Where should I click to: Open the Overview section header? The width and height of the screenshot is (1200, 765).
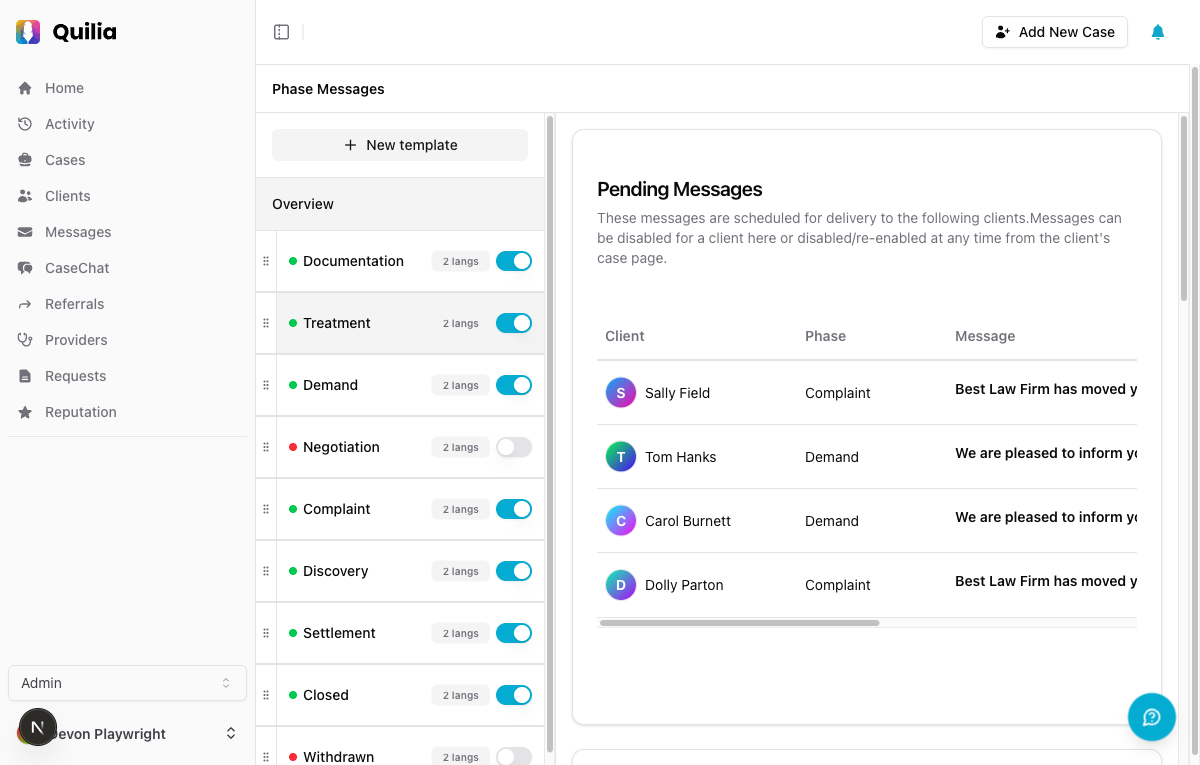(x=302, y=203)
